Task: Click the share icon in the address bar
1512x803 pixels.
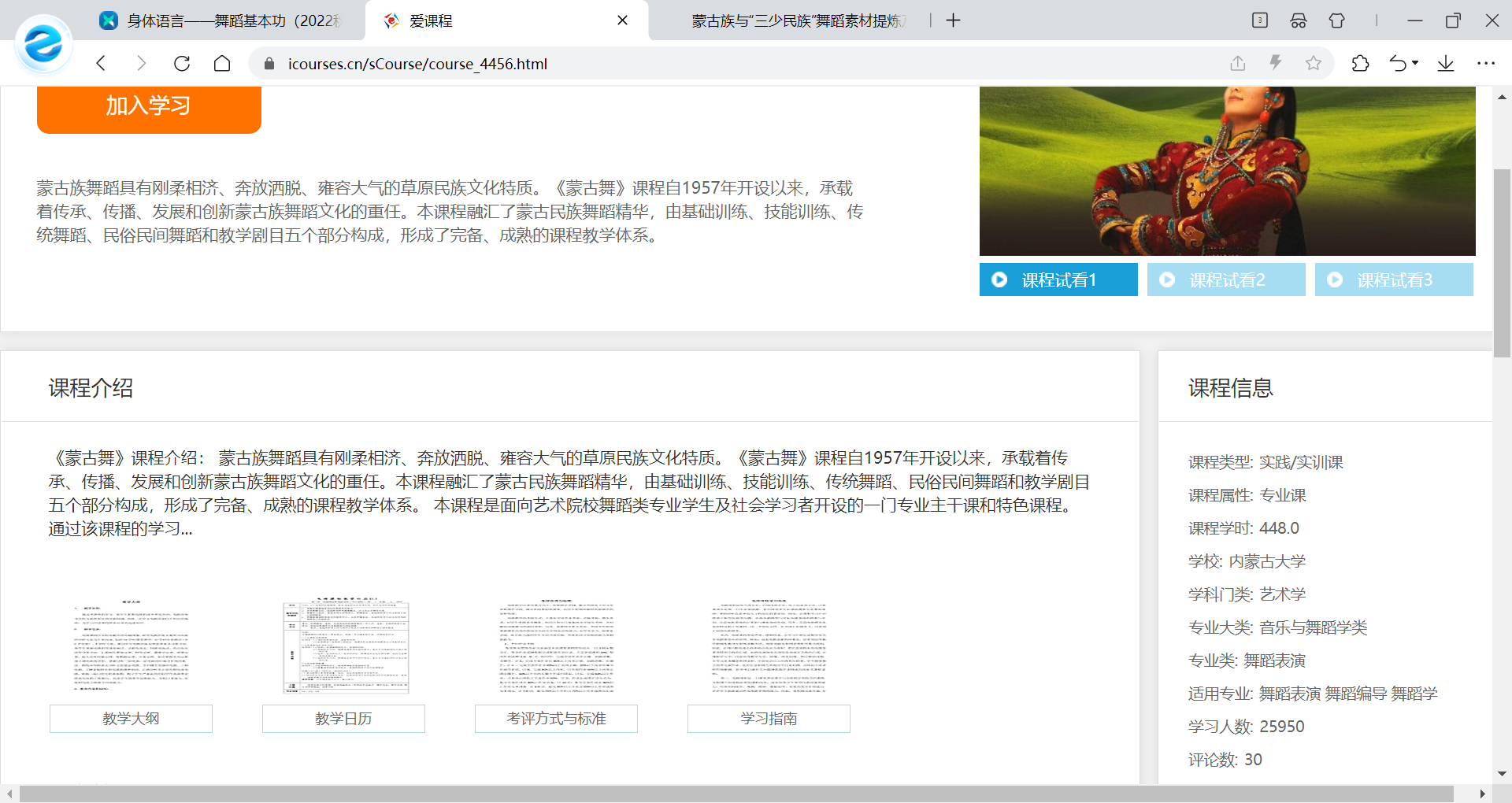Action: click(1238, 63)
